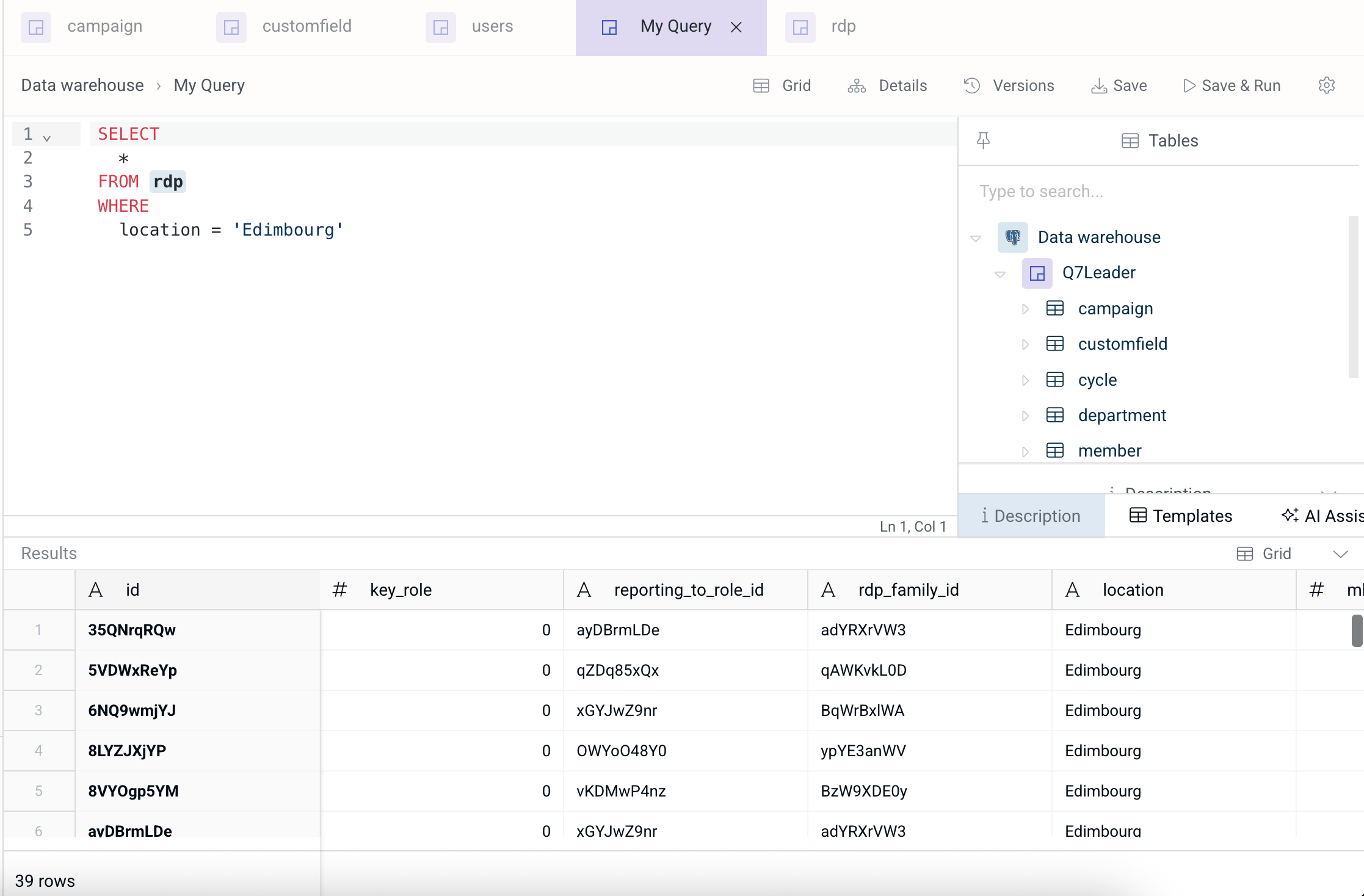Image resolution: width=1364 pixels, height=896 pixels.
Task: Expand the campaign table node
Action: tap(1025, 309)
